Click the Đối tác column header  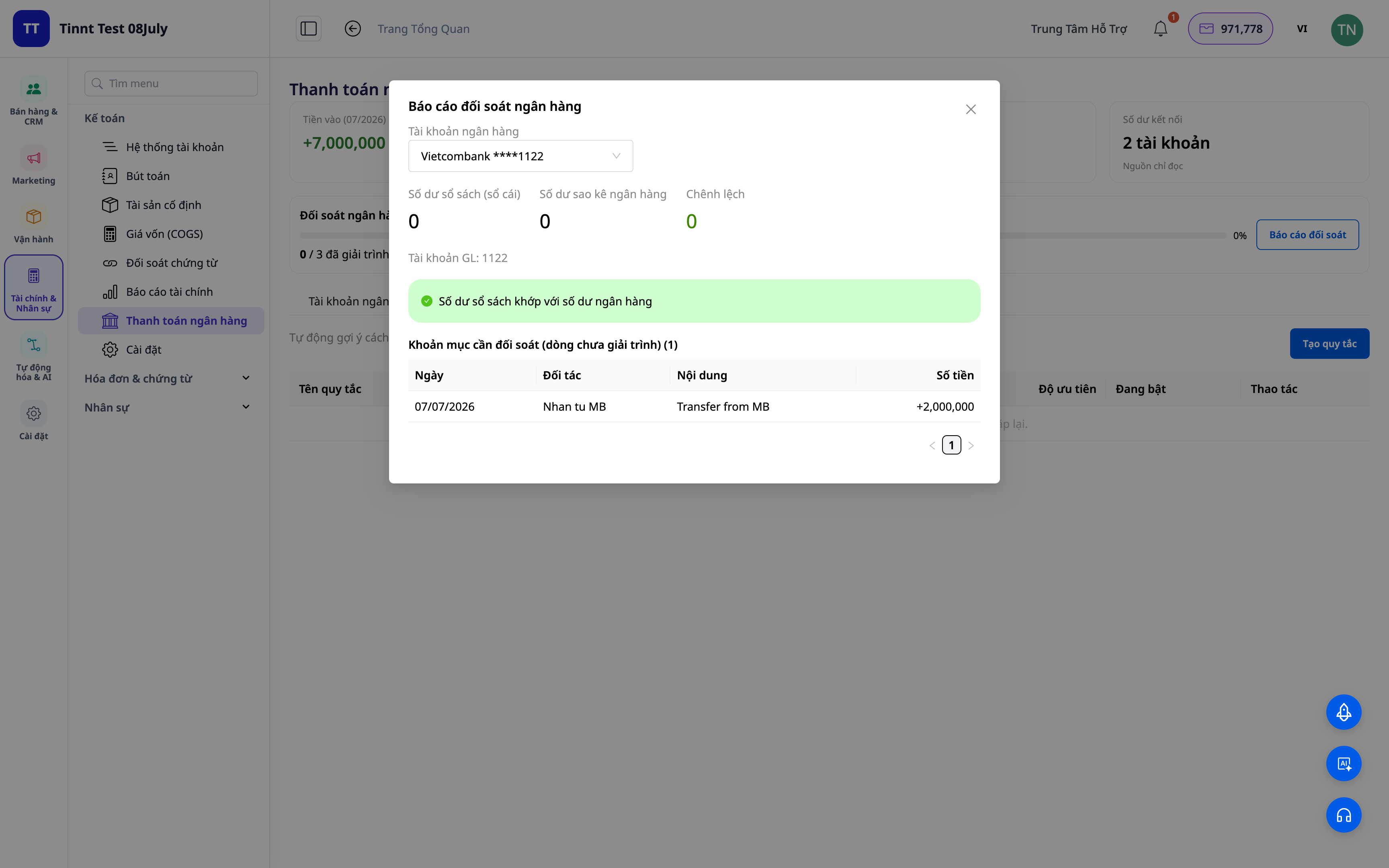click(603, 375)
